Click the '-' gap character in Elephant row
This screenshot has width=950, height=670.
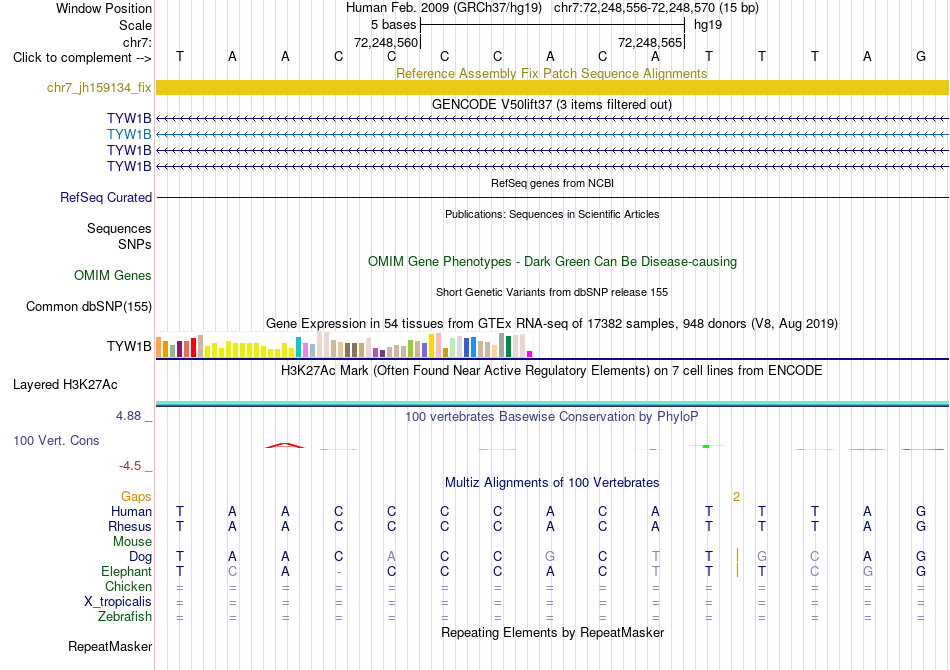pos(339,572)
